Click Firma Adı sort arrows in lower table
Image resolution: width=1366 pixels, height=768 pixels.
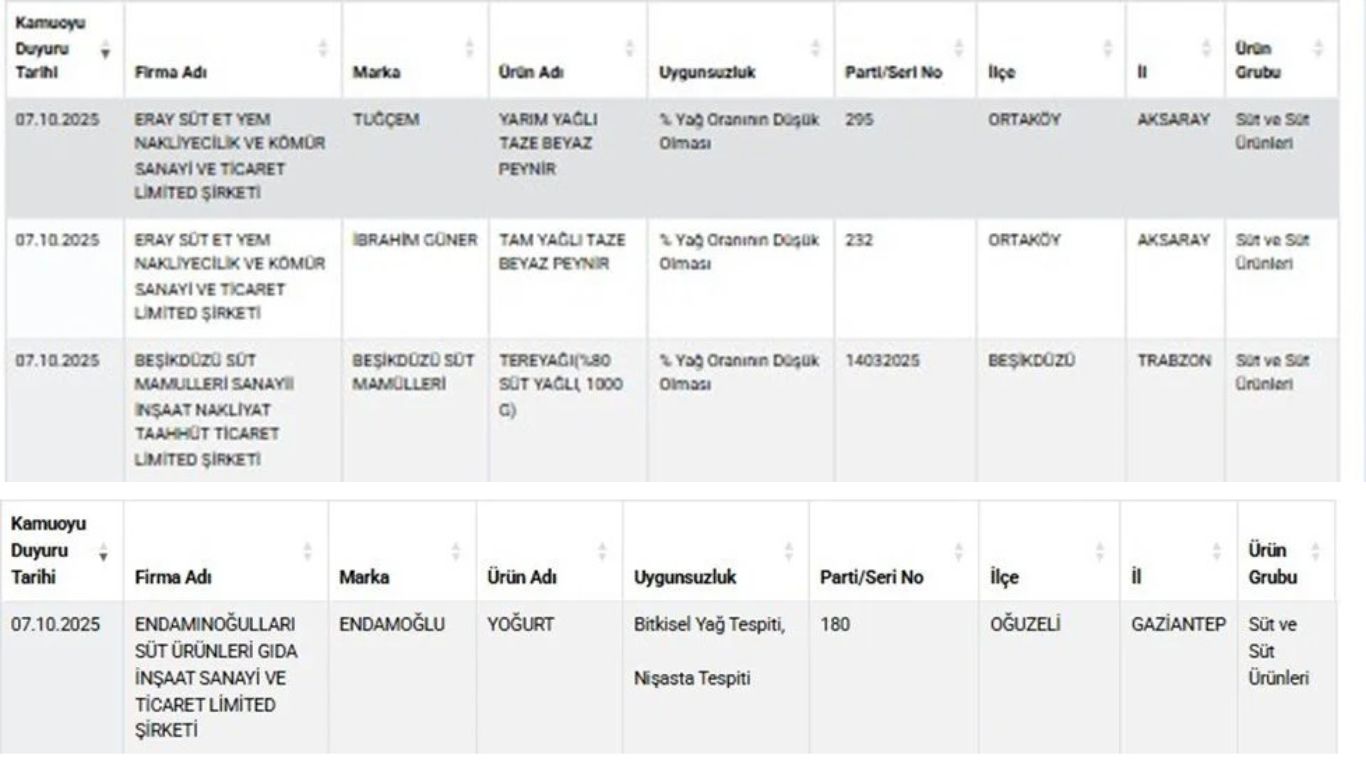308,551
